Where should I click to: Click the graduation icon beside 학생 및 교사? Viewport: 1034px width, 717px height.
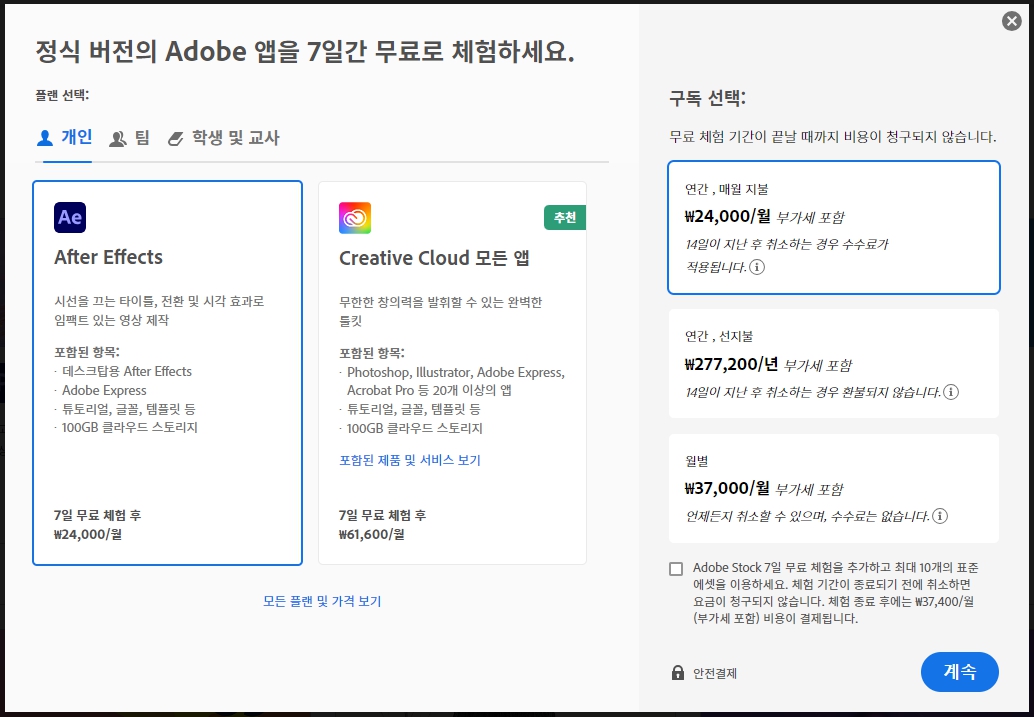point(175,139)
